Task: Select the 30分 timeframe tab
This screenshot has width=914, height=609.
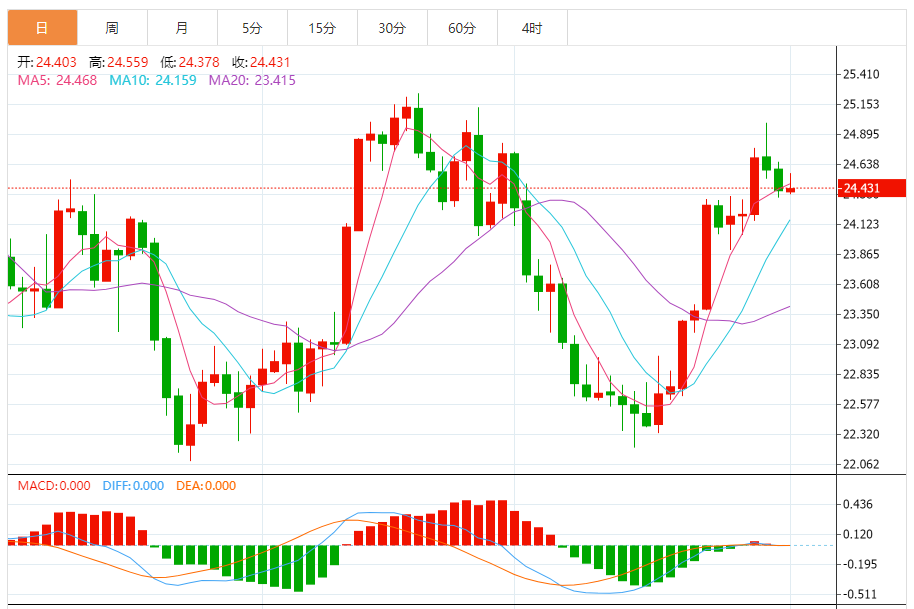Action: point(392,27)
